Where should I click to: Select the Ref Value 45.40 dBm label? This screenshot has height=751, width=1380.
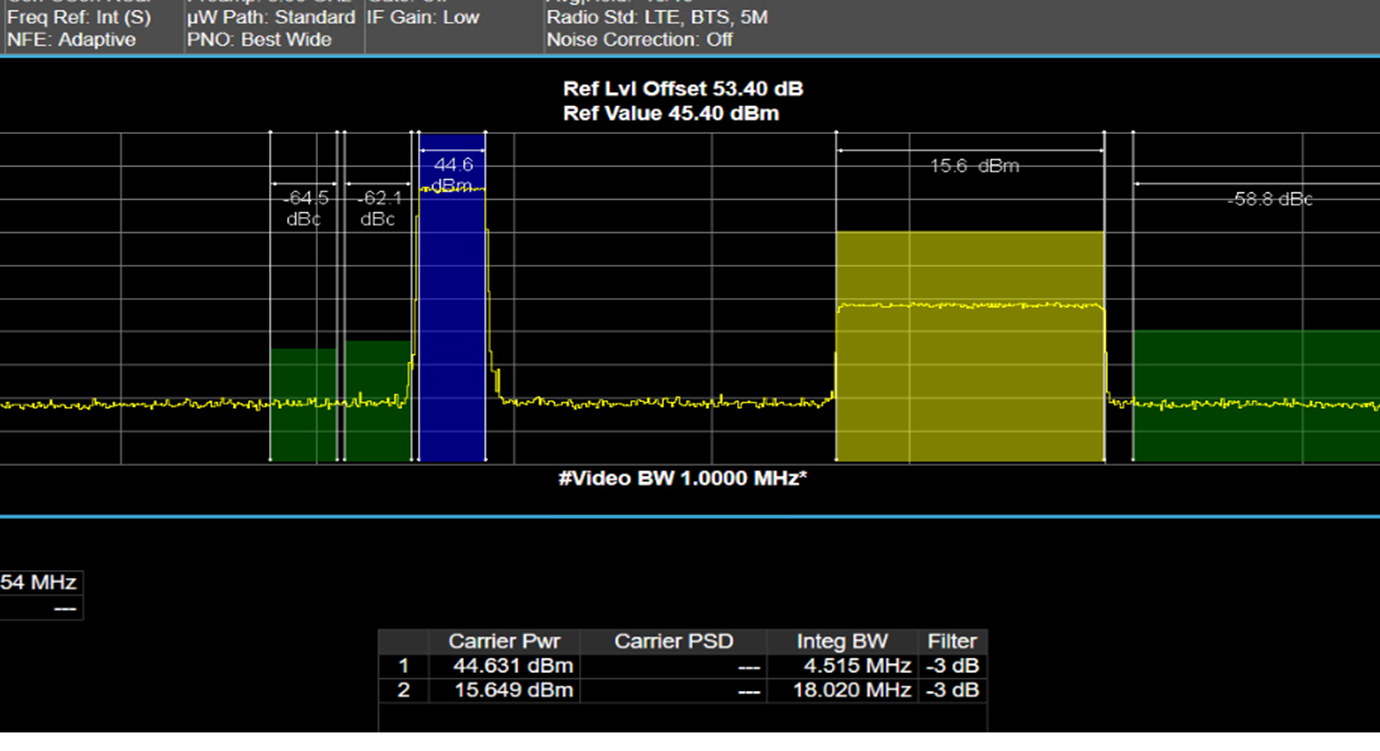pyautogui.click(x=671, y=113)
